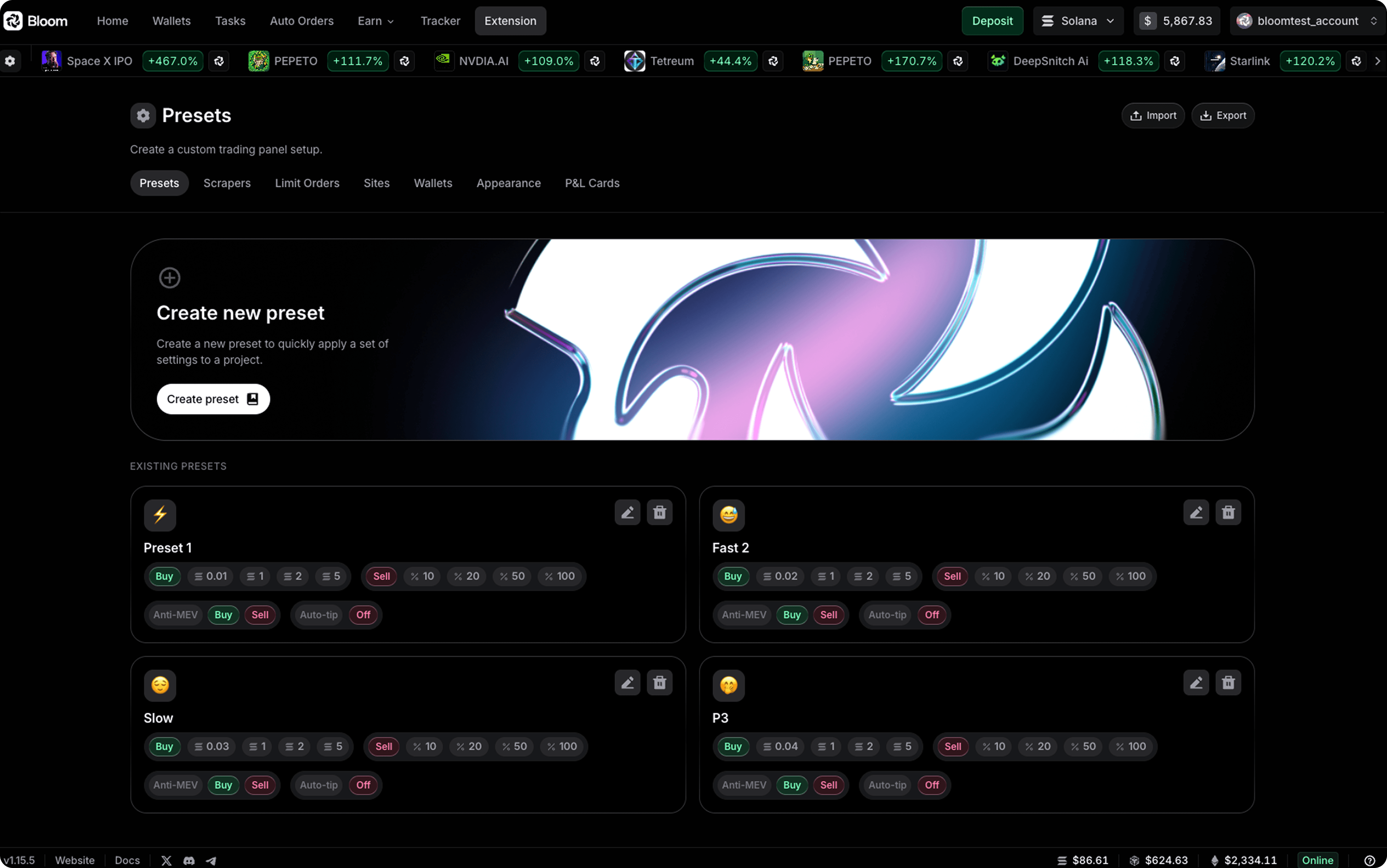
Task: Open the Earn dropdown in navigation
Action: click(x=375, y=21)
